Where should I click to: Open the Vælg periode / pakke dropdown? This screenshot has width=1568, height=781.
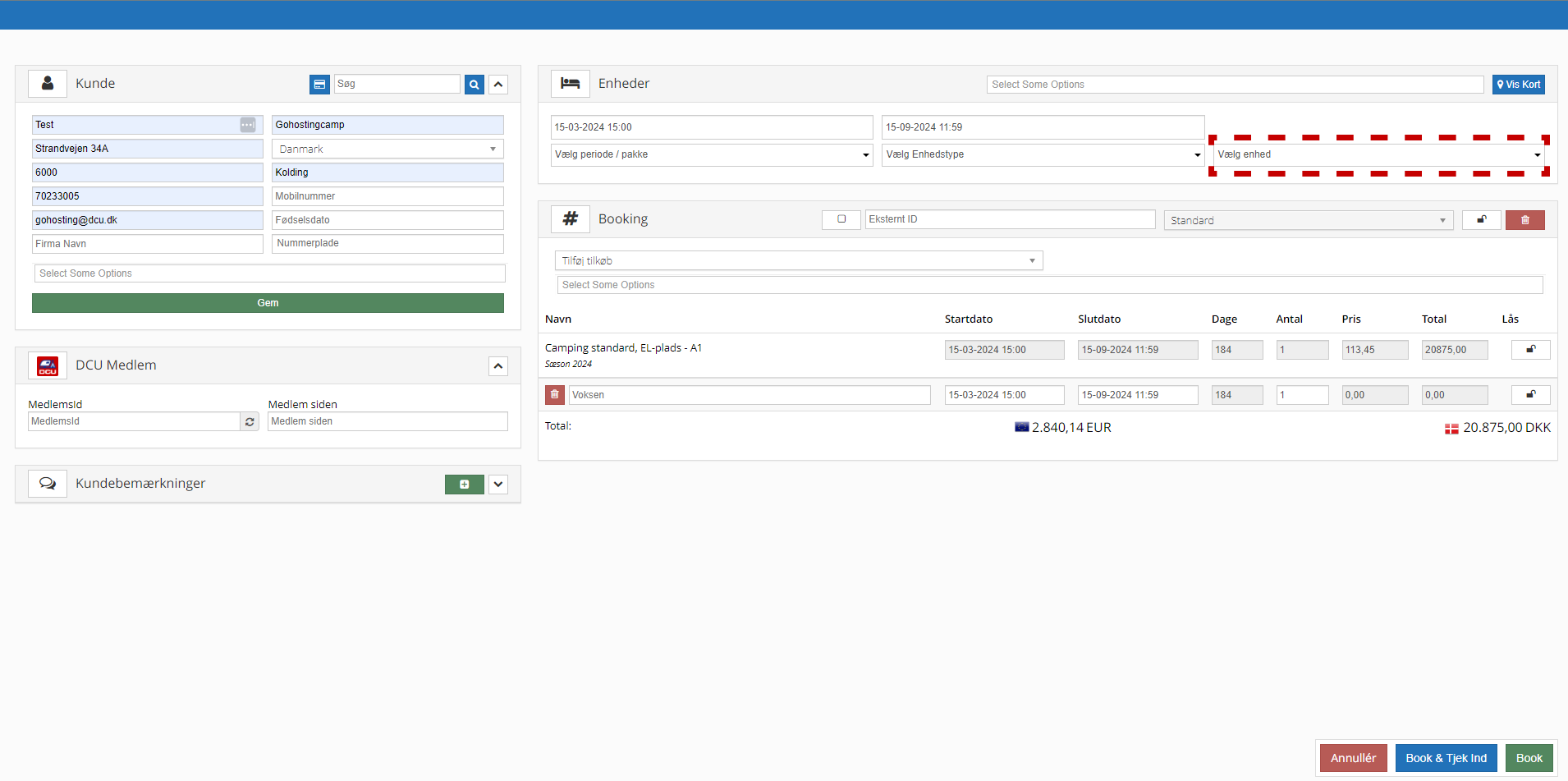(x=711, y=154)
